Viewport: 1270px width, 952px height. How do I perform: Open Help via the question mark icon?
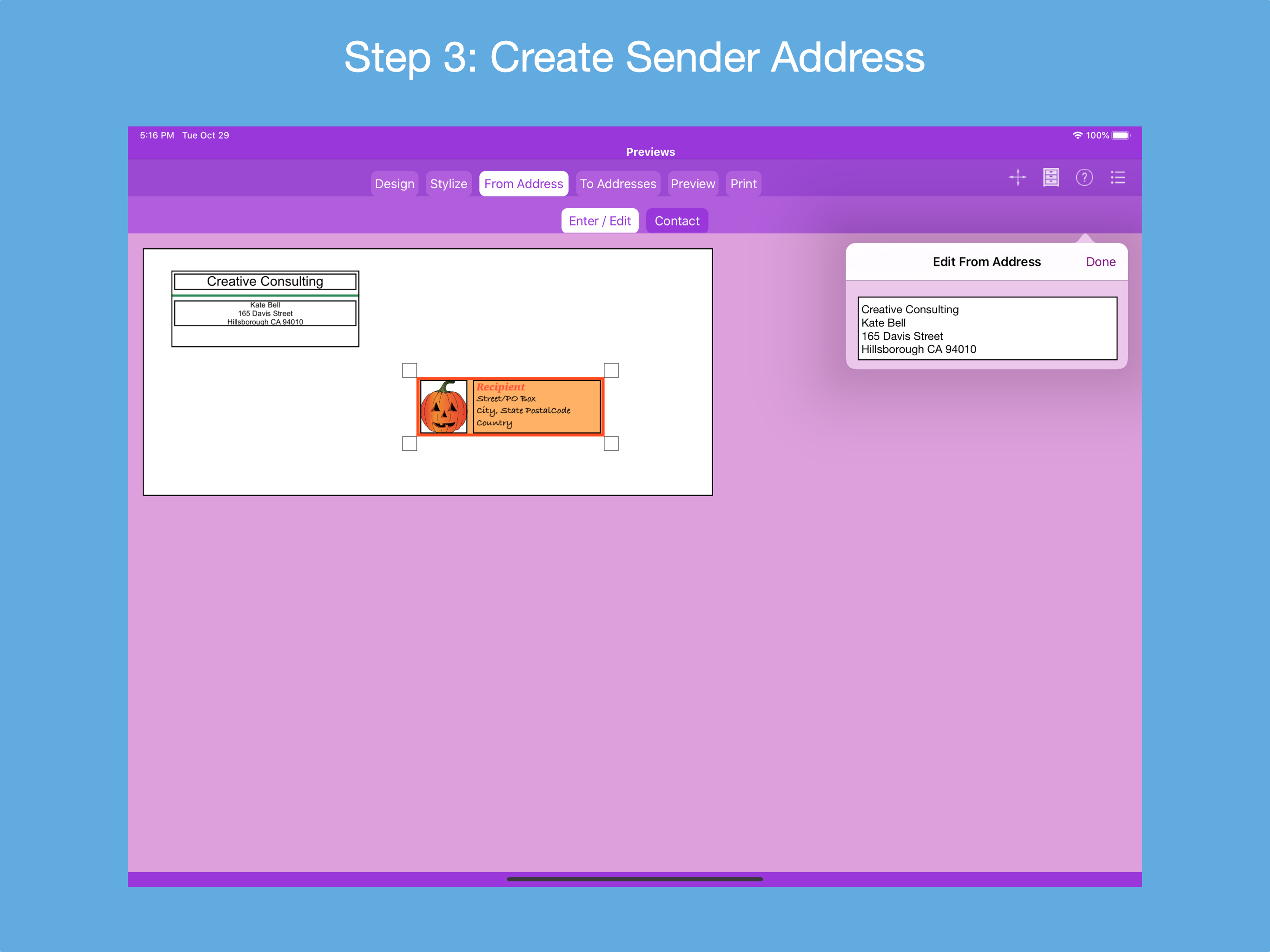pos(1085,178)
